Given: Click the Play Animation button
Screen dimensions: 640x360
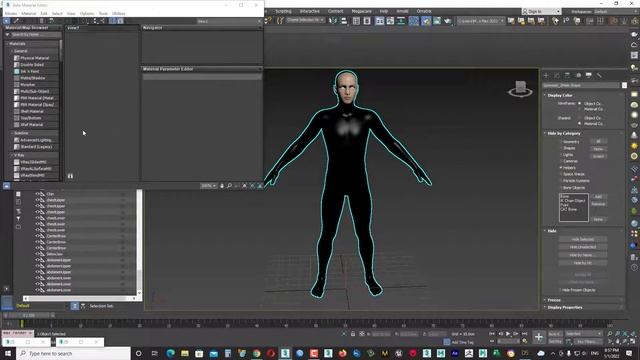Looking at the screenshot, I should [508, 334].
